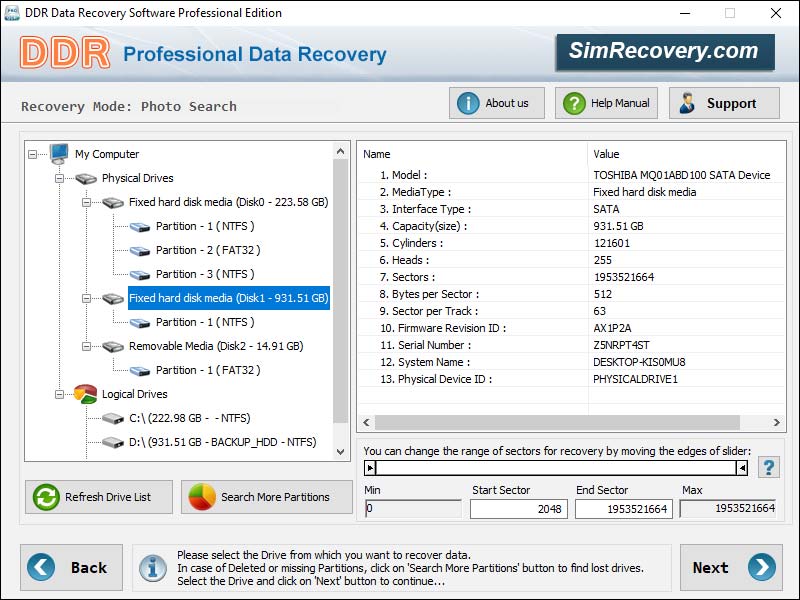Refresh Drive List
Viewport: 800px width, 600px height.
click(x=99, y=497)
